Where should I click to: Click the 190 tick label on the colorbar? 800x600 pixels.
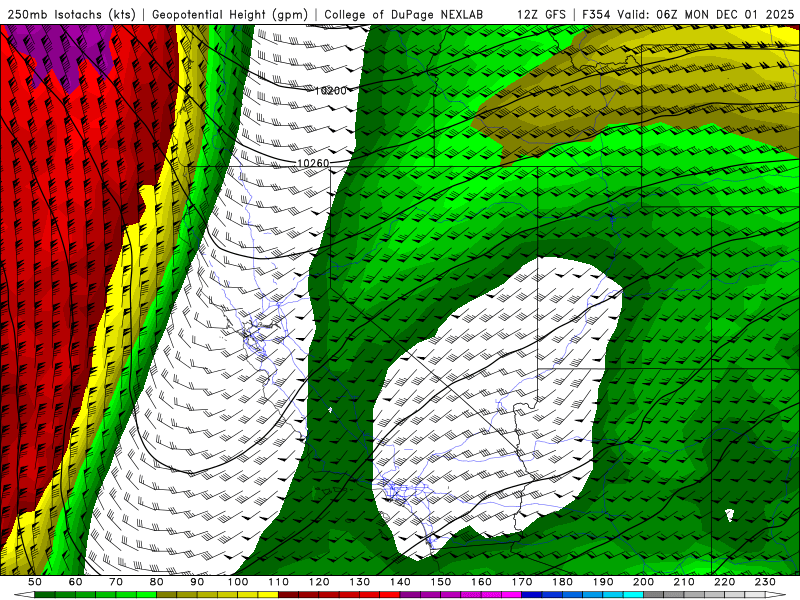[x=603, y=582]
